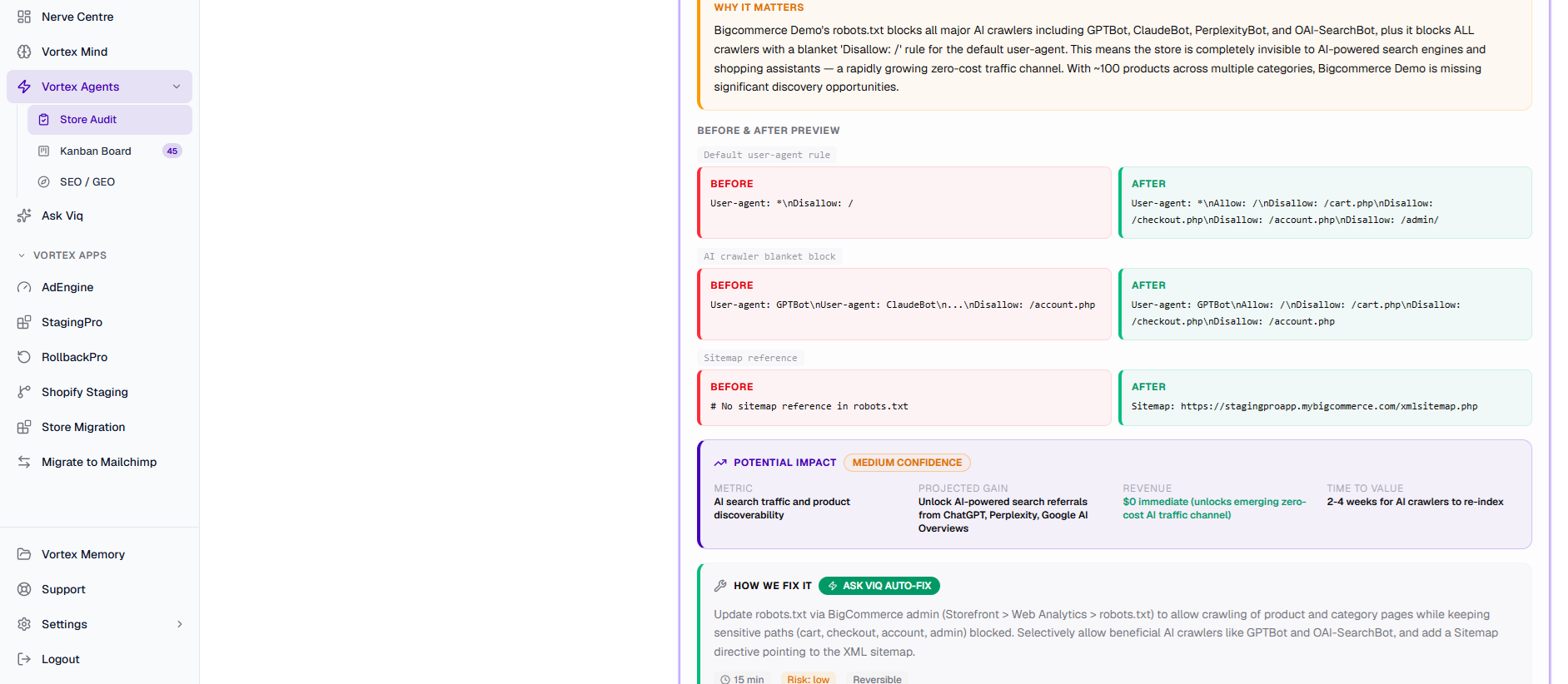Screen dimensions: 1568x684
Task: Click the Risk: low tag
Action: 808,679
